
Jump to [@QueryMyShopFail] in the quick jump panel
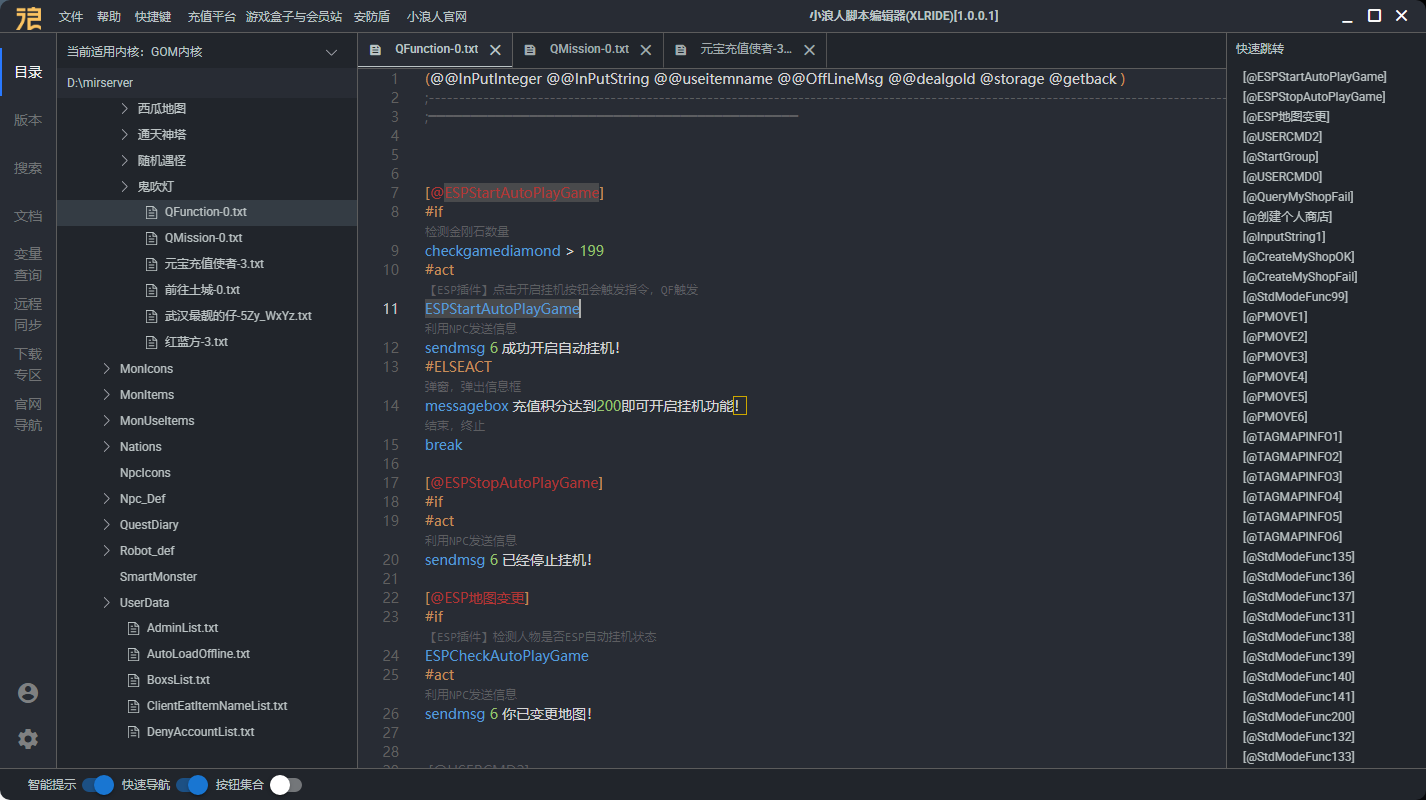pos(1297,196)
